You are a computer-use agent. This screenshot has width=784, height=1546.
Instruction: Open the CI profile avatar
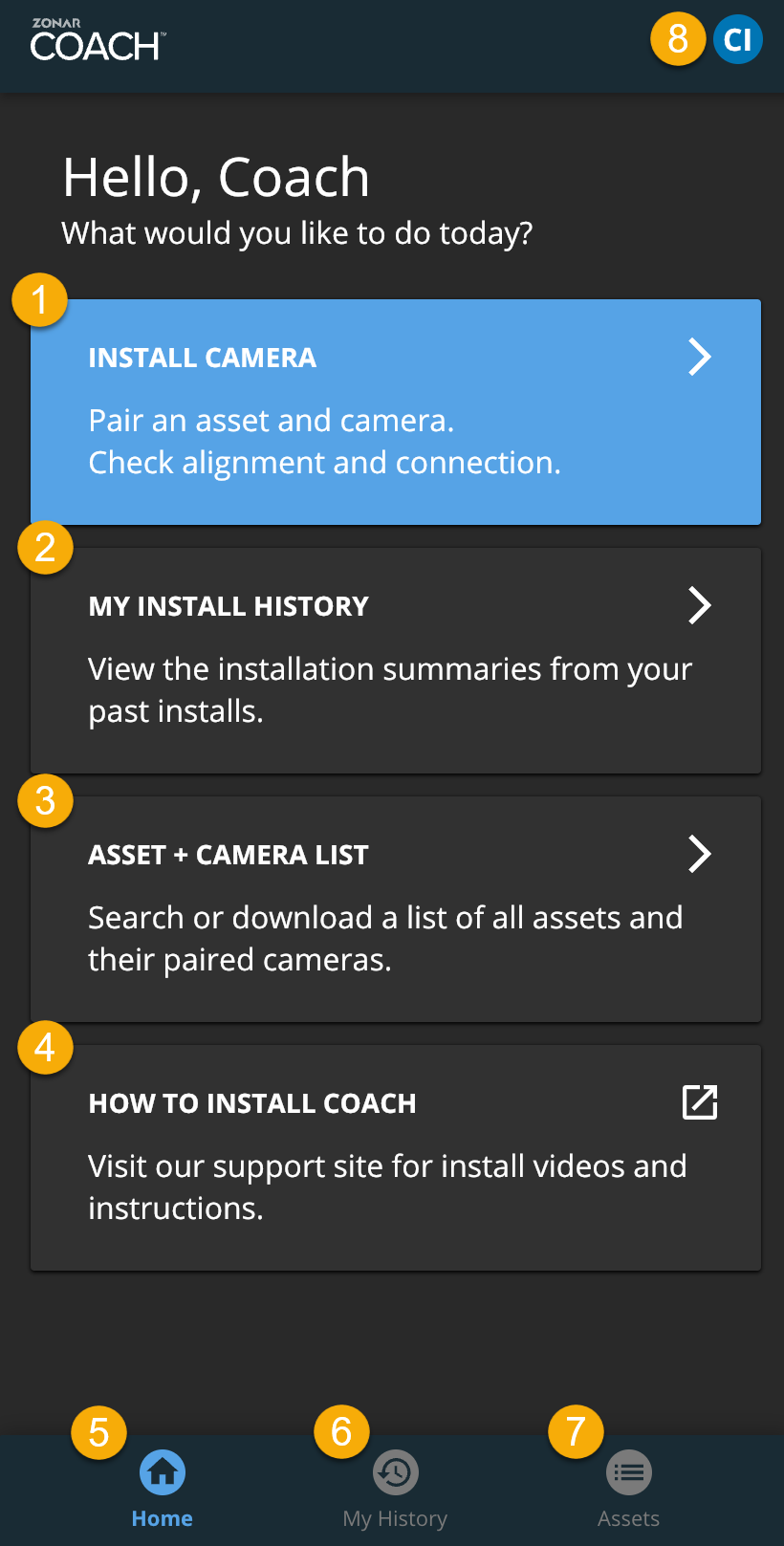coord(736,39)
